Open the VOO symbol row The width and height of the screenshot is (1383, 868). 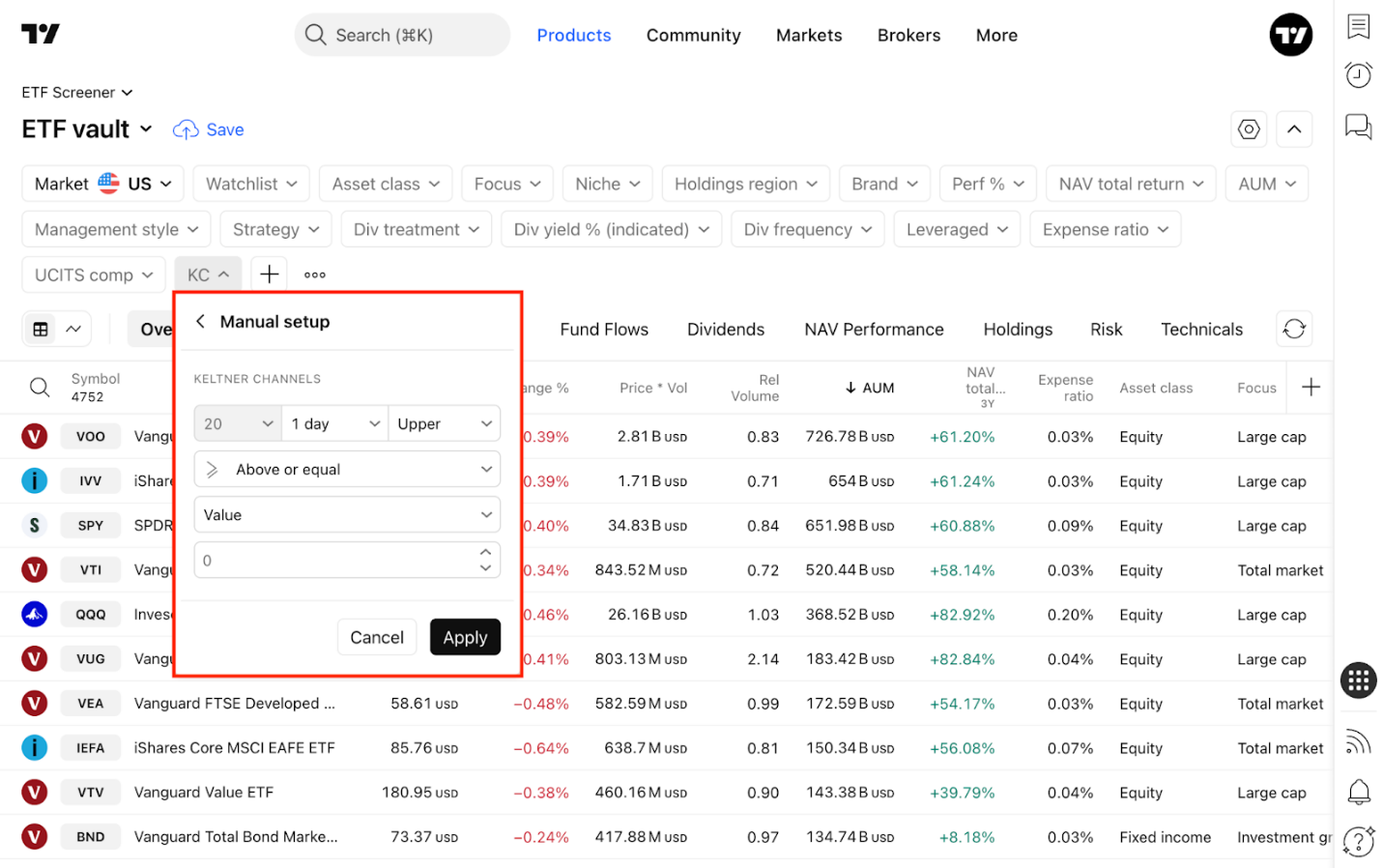tap(666, 437)
